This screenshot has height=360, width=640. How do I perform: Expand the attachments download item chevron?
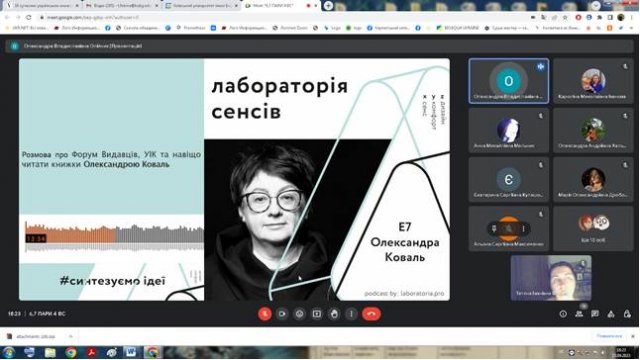pyautogui.click(x=71, y=337)
